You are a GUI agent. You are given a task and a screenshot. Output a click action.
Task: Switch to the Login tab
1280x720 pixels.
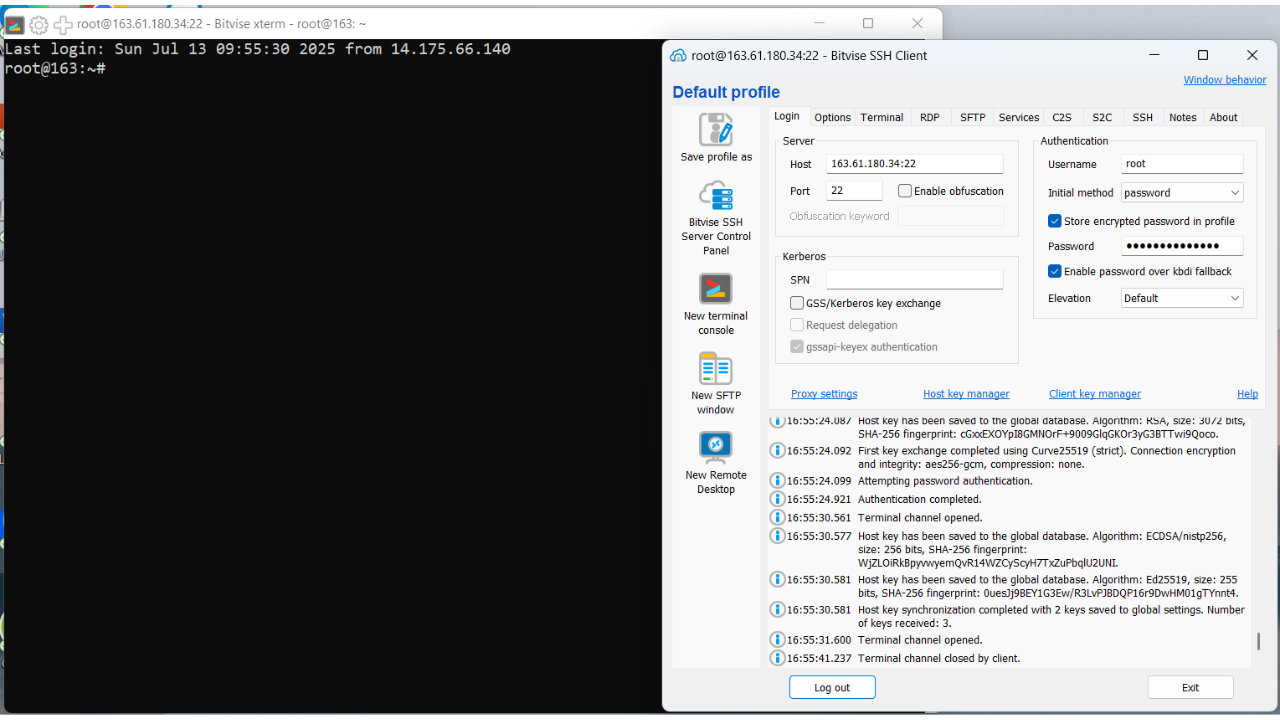pos(787,116)
